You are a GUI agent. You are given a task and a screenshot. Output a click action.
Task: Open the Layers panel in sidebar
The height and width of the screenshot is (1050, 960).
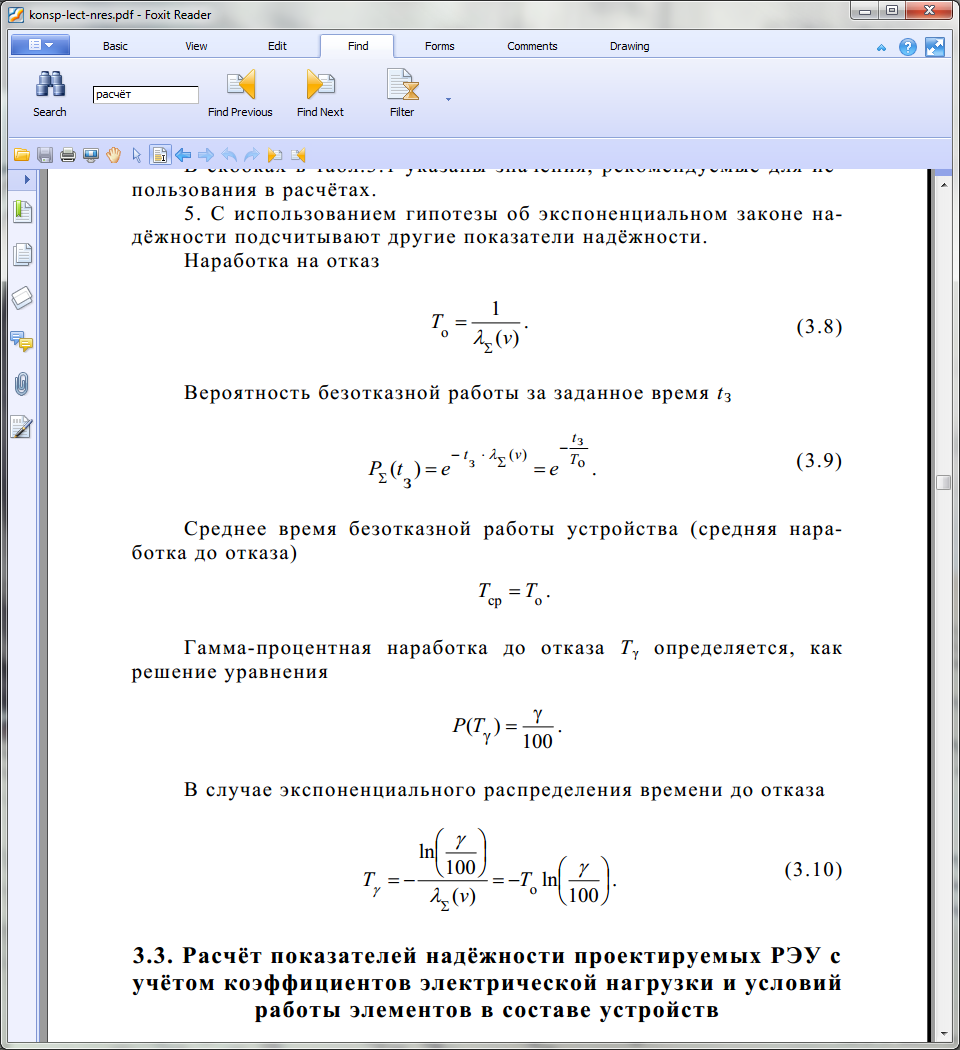[x=22, y=298]
